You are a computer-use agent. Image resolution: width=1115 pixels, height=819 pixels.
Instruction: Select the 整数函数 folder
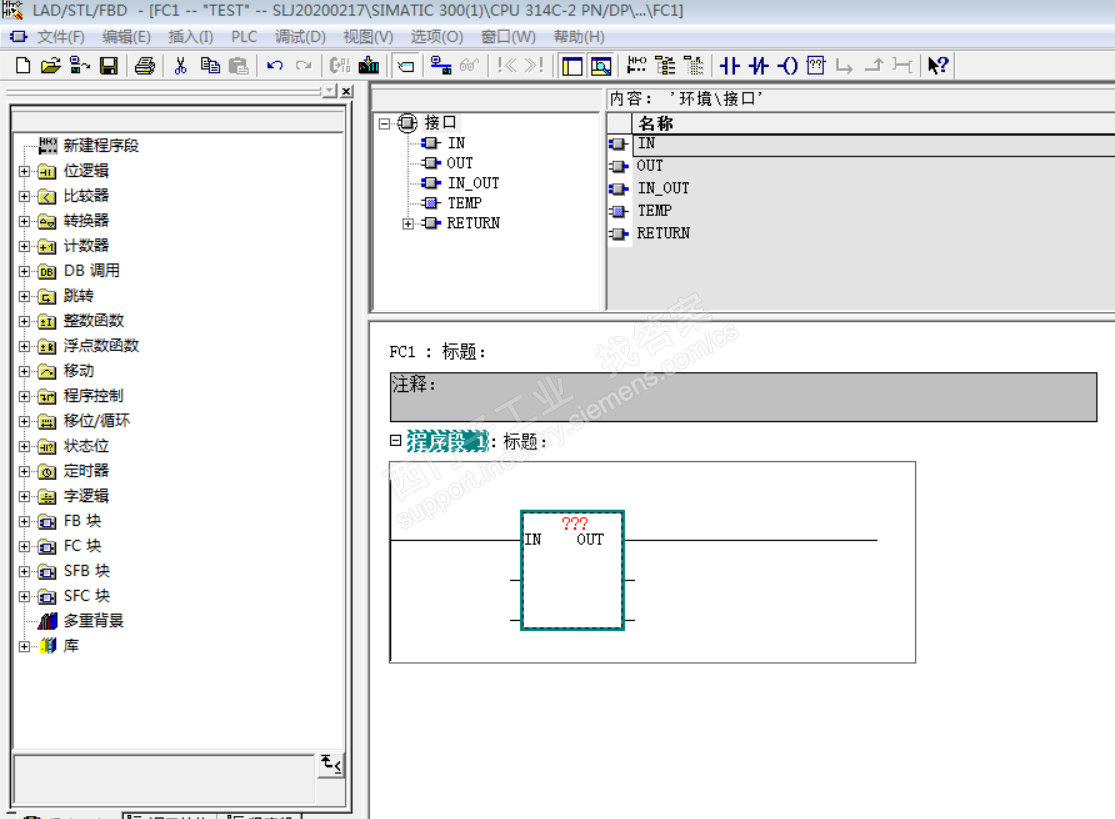point(93,321)
